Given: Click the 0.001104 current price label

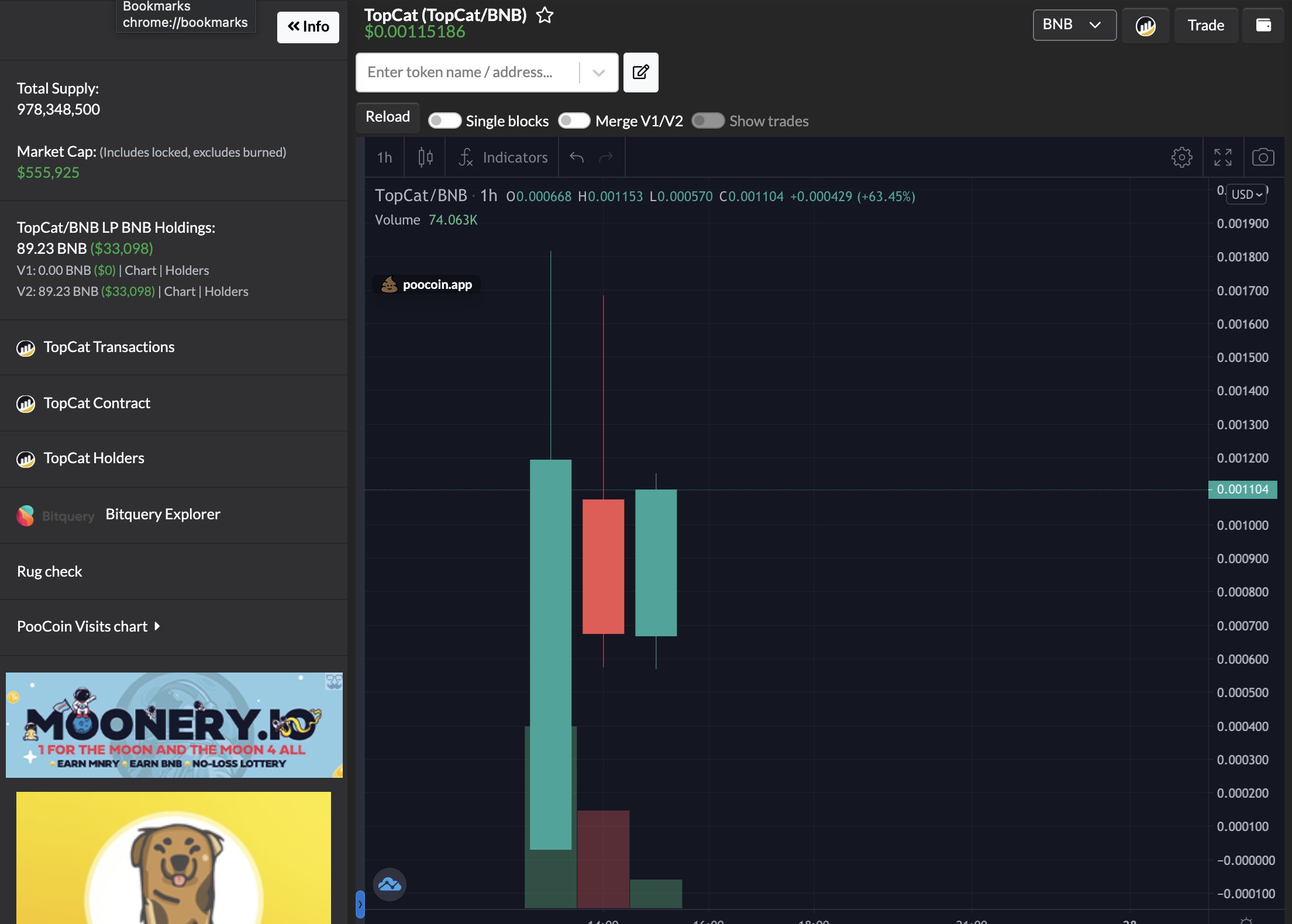Looking at the screenshot, I should coord(1242,489).
